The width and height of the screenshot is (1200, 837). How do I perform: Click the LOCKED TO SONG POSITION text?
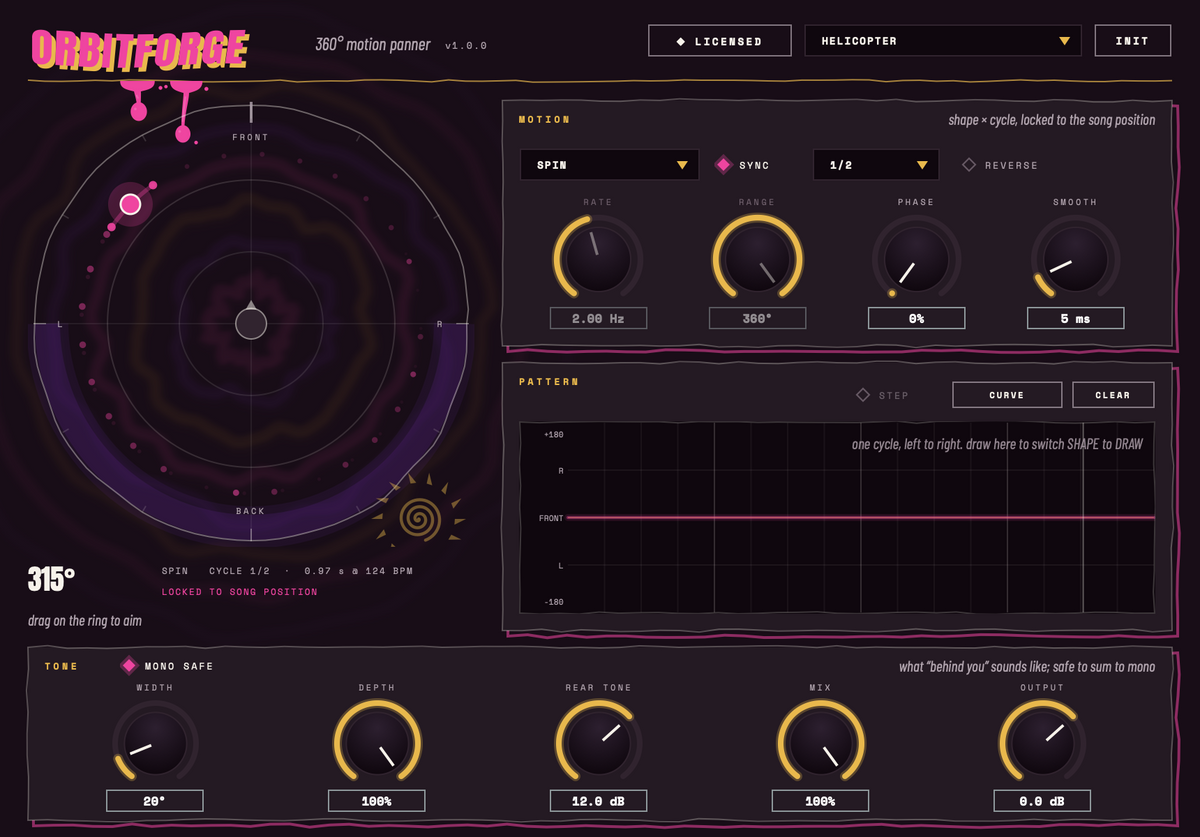tap(240, 592)
